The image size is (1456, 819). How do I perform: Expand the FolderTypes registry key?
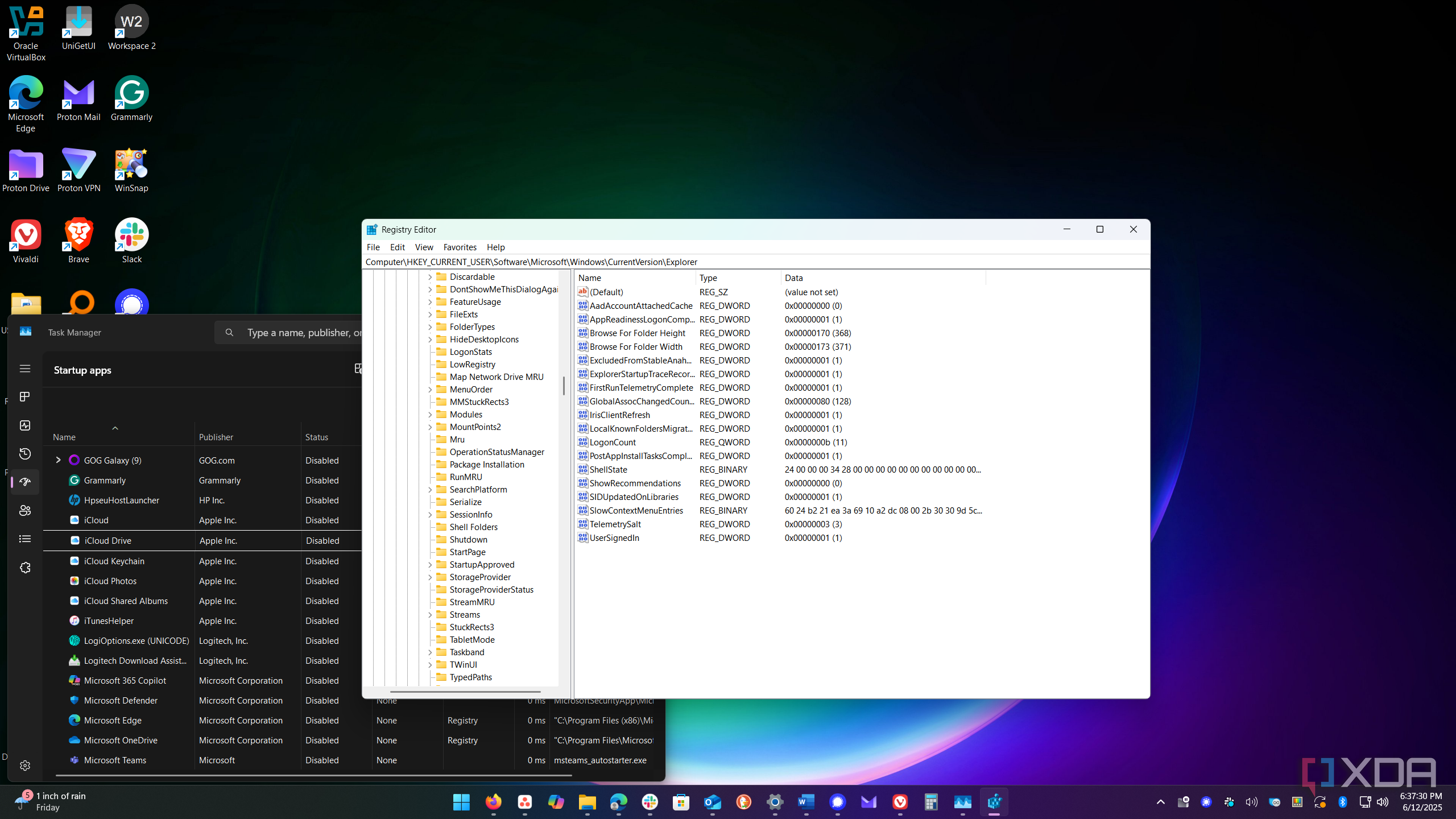point(430,327)
